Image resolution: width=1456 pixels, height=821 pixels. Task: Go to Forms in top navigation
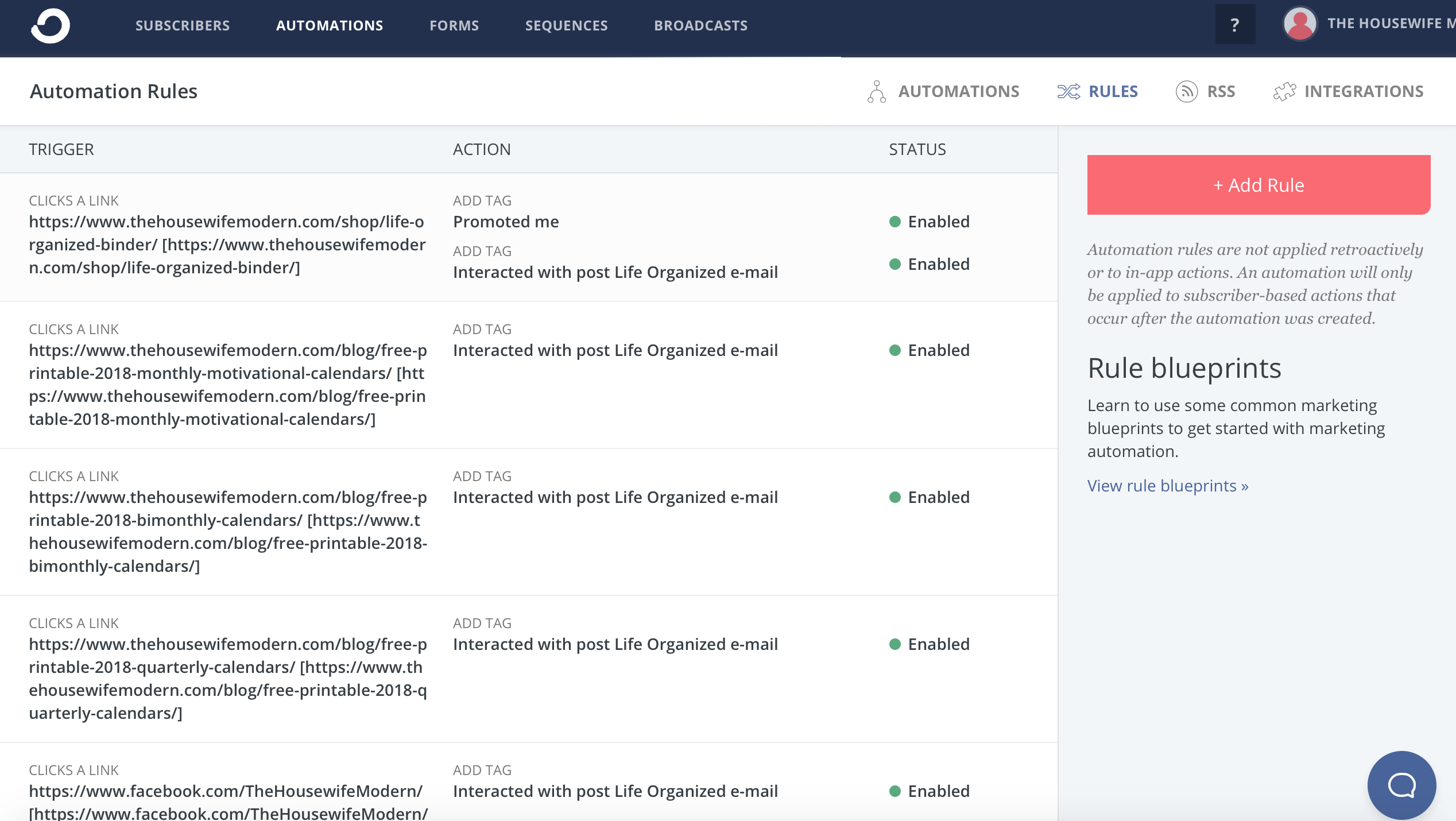pyautogui.click(x=454, y=25)
